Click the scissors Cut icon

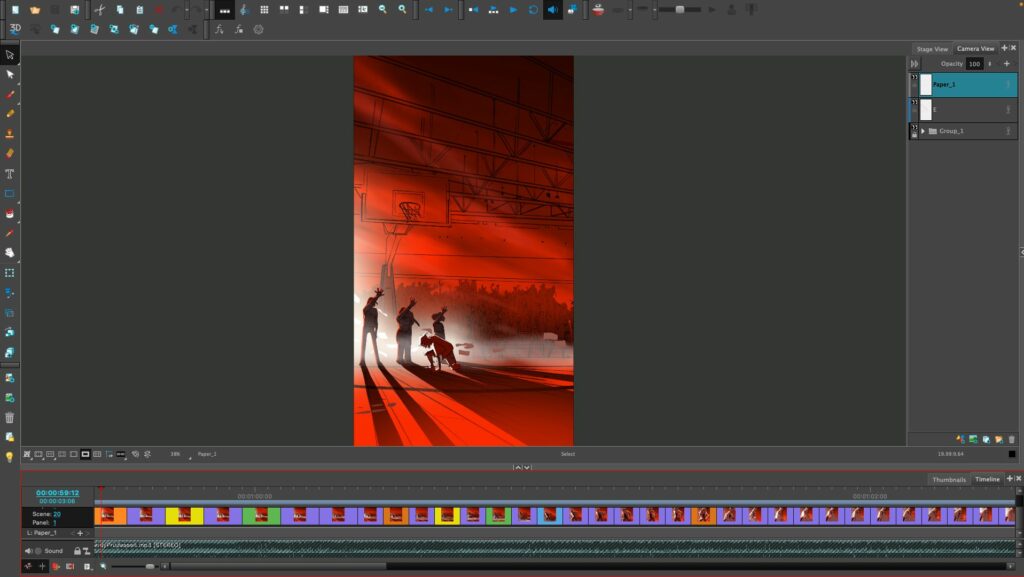point(99,10)
